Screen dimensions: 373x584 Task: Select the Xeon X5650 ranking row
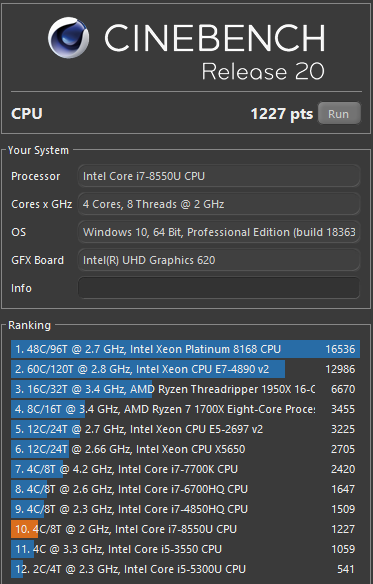coord(185,449)
